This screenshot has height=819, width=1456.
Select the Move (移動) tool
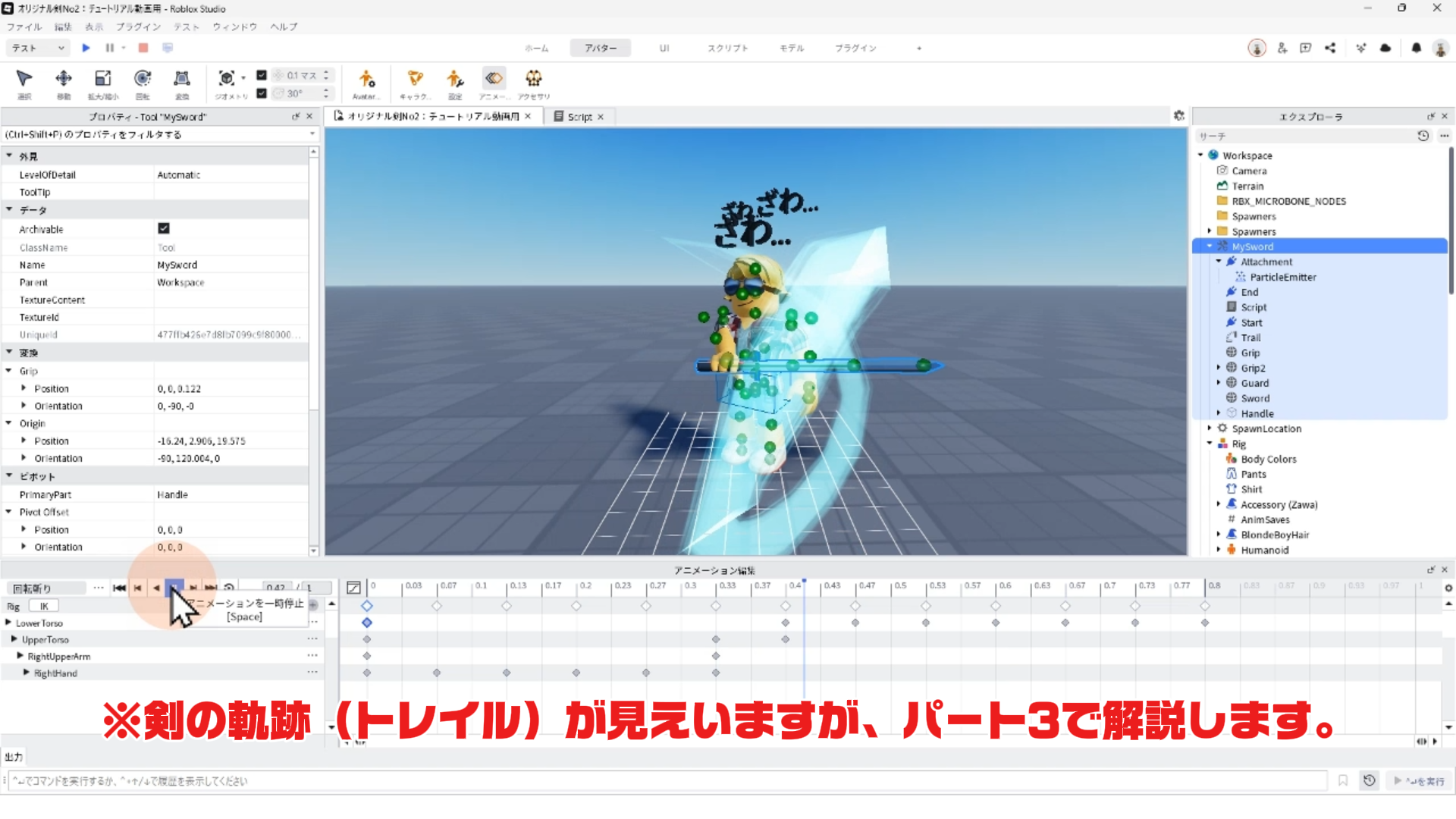click(x=64, y=79)
